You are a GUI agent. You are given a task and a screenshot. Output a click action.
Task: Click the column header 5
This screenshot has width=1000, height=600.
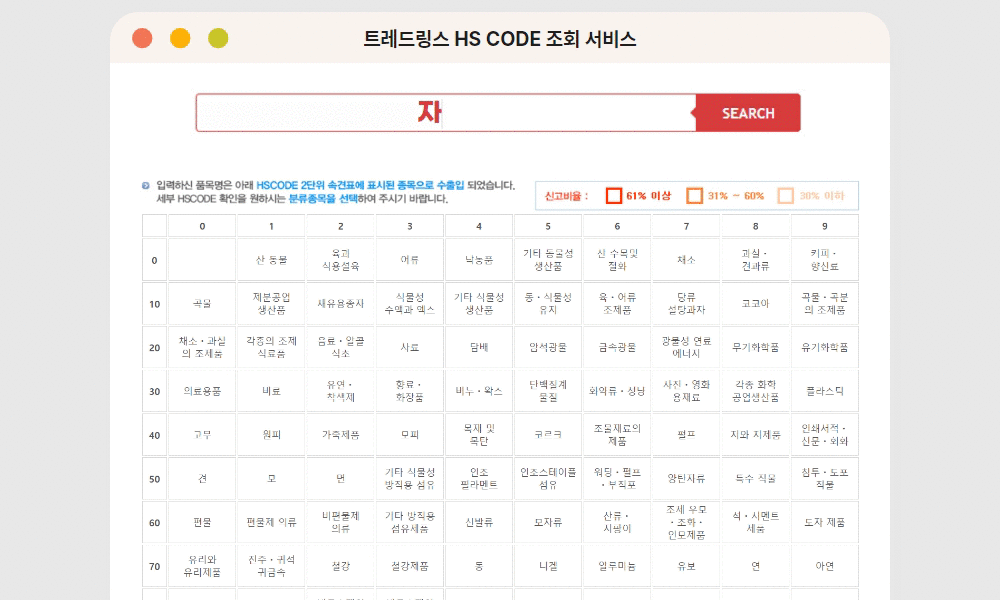click(x=548, y=226)
